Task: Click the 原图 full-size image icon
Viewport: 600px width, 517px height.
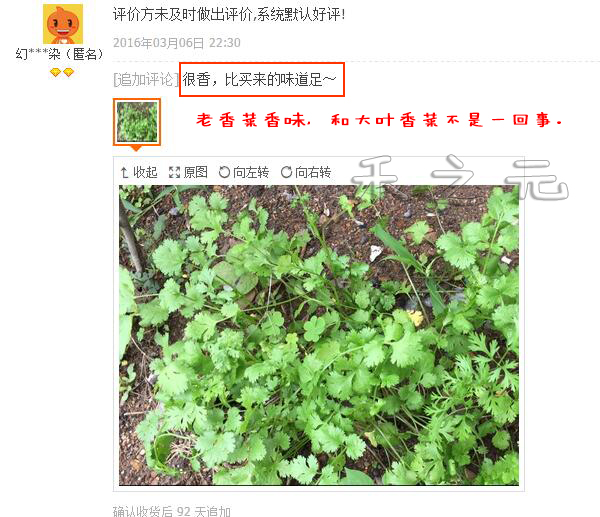Action: click(174, 173)
